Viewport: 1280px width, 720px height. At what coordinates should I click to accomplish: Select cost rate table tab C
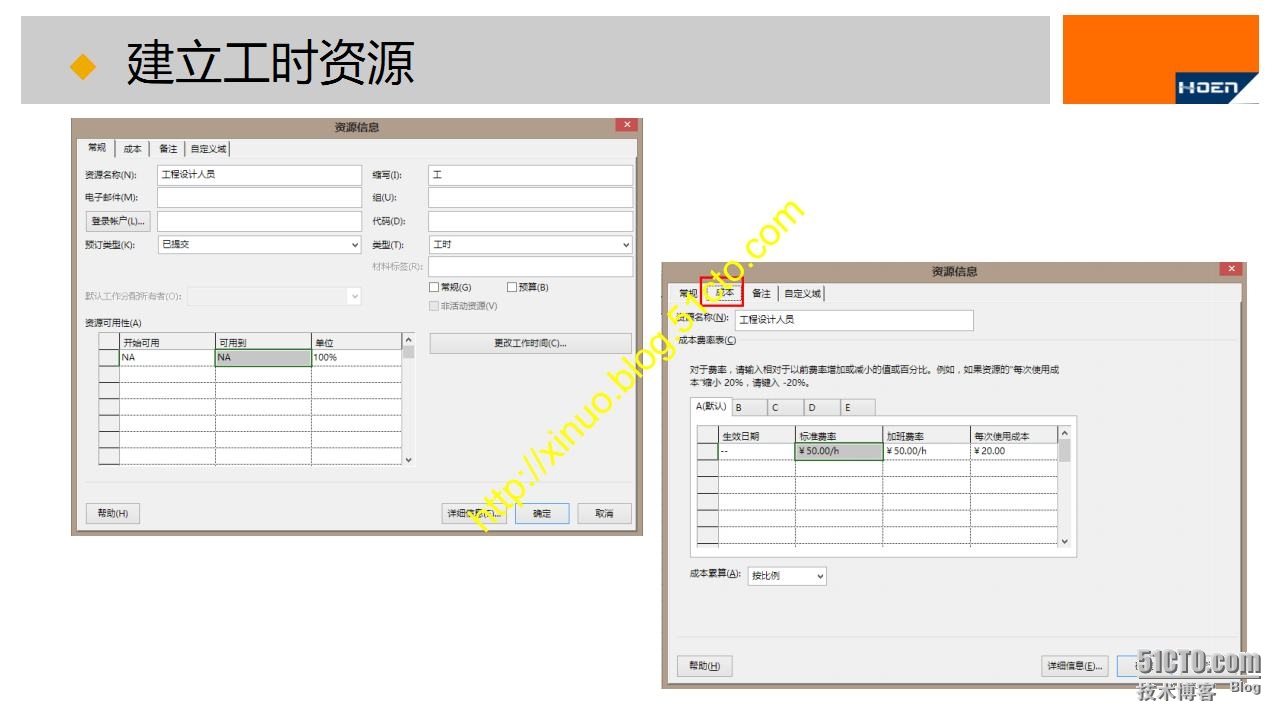click(785, 408)
